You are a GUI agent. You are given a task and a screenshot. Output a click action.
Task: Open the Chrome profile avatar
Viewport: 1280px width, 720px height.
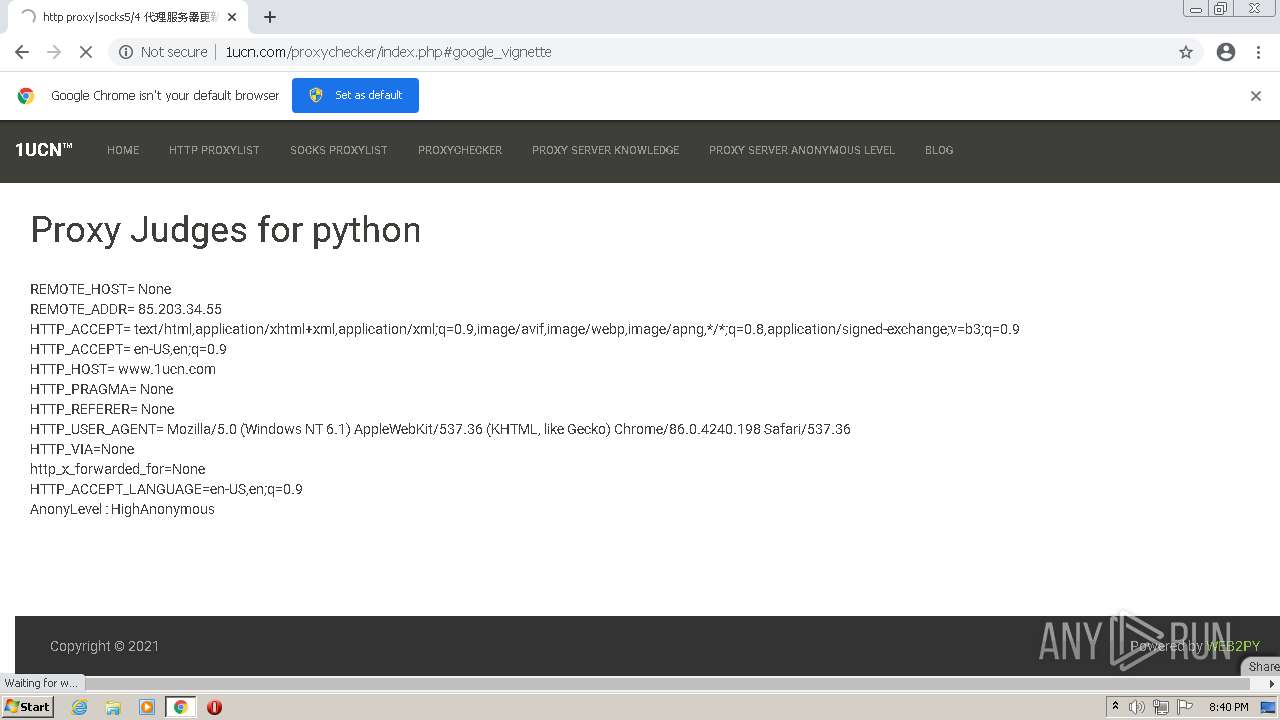[x=1226, y=52]
